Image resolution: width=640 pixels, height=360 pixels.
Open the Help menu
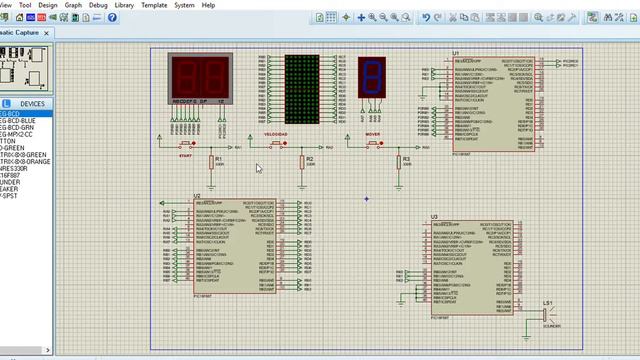208,5
